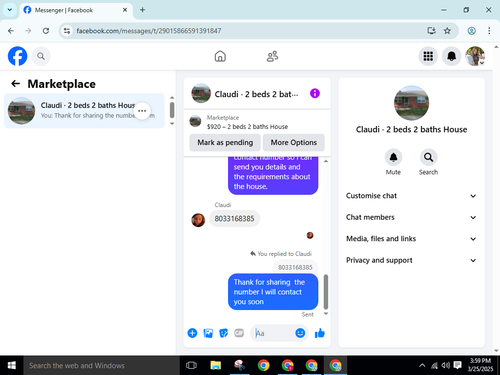Search in the Claudi conversation

tap(428, 157)
